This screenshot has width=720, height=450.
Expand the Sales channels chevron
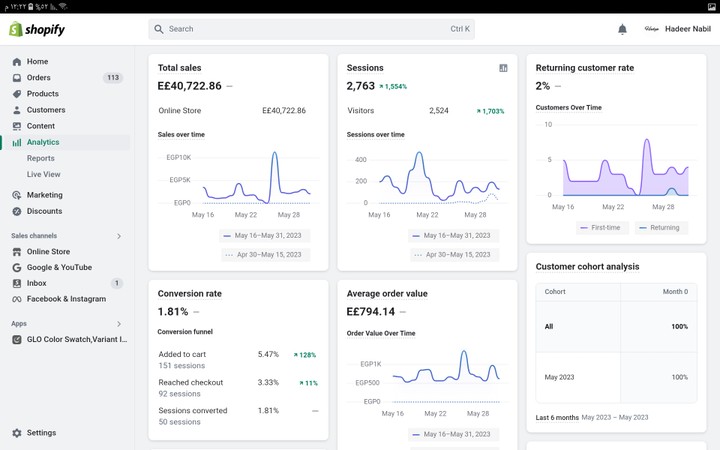click(x=119, y=236)
